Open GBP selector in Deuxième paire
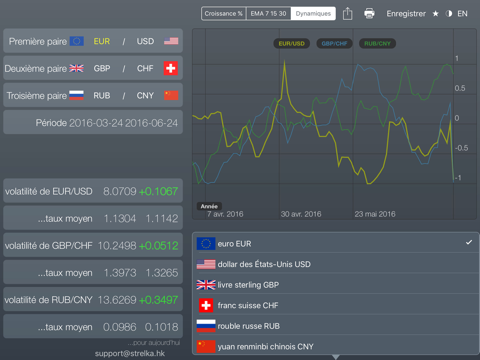 pos(102,68)
